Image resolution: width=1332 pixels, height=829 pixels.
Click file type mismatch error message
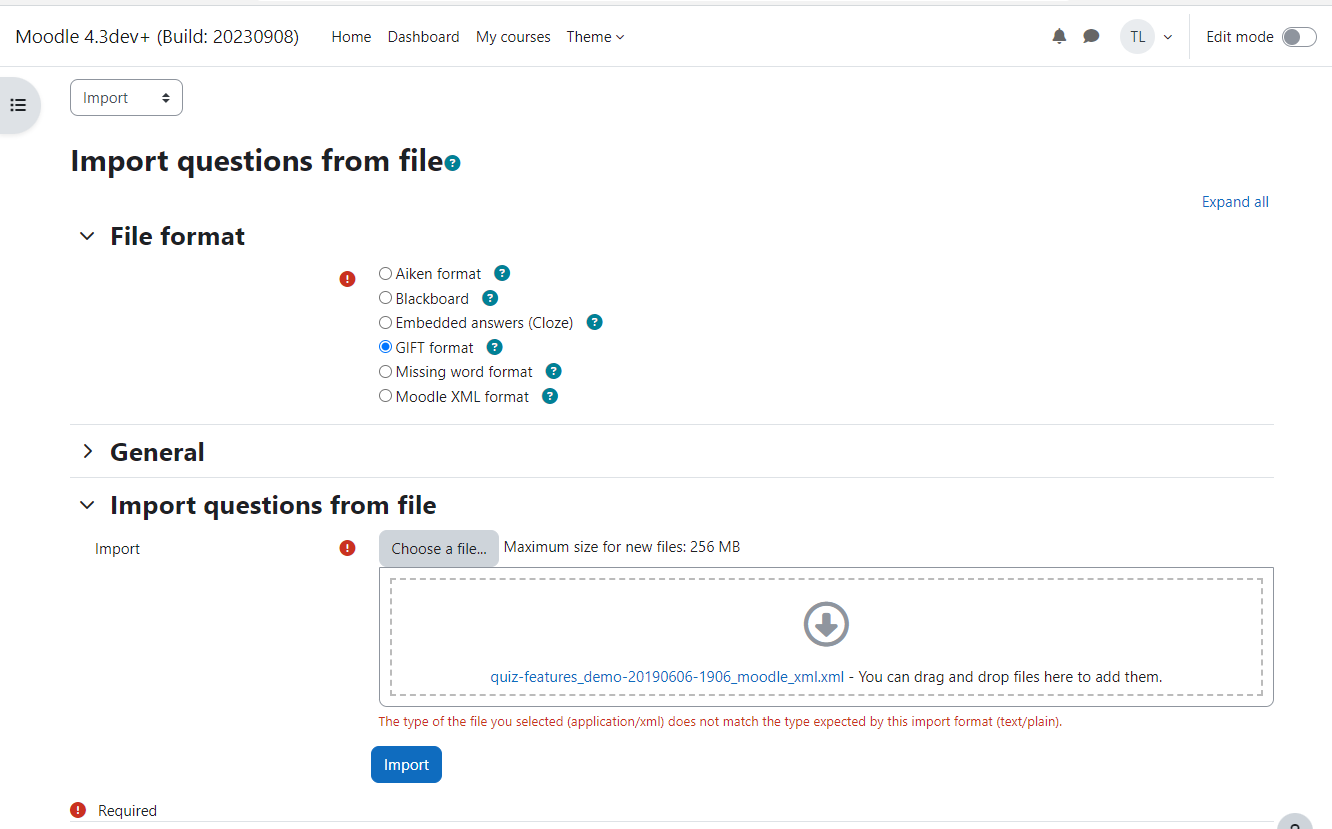(720, 721)
